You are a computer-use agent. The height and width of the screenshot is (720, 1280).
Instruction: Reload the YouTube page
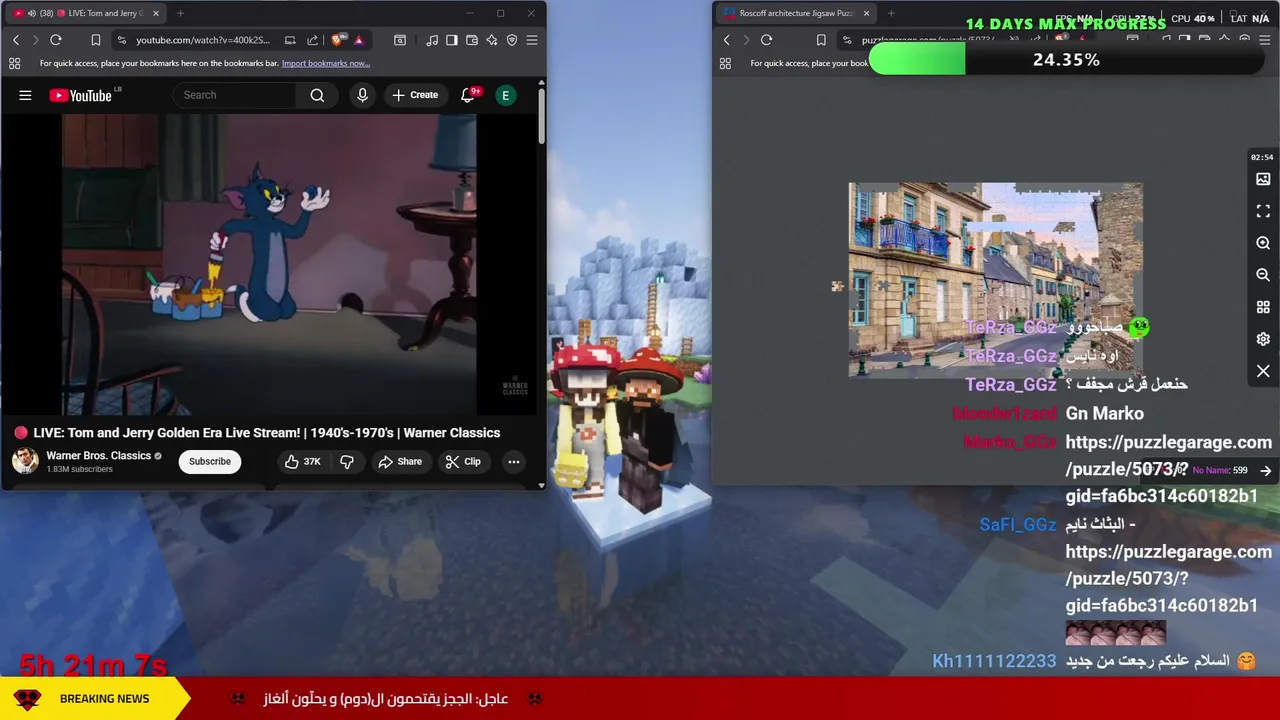(56, 40)
